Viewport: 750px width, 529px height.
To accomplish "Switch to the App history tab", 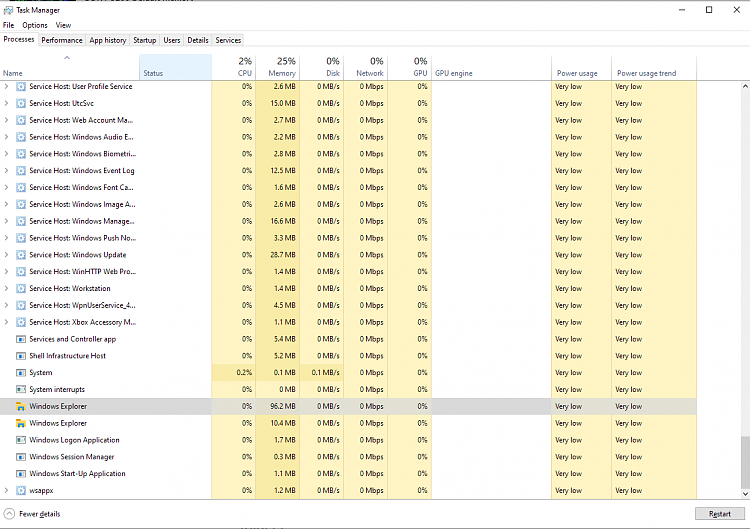I will [x=108, y=40].
